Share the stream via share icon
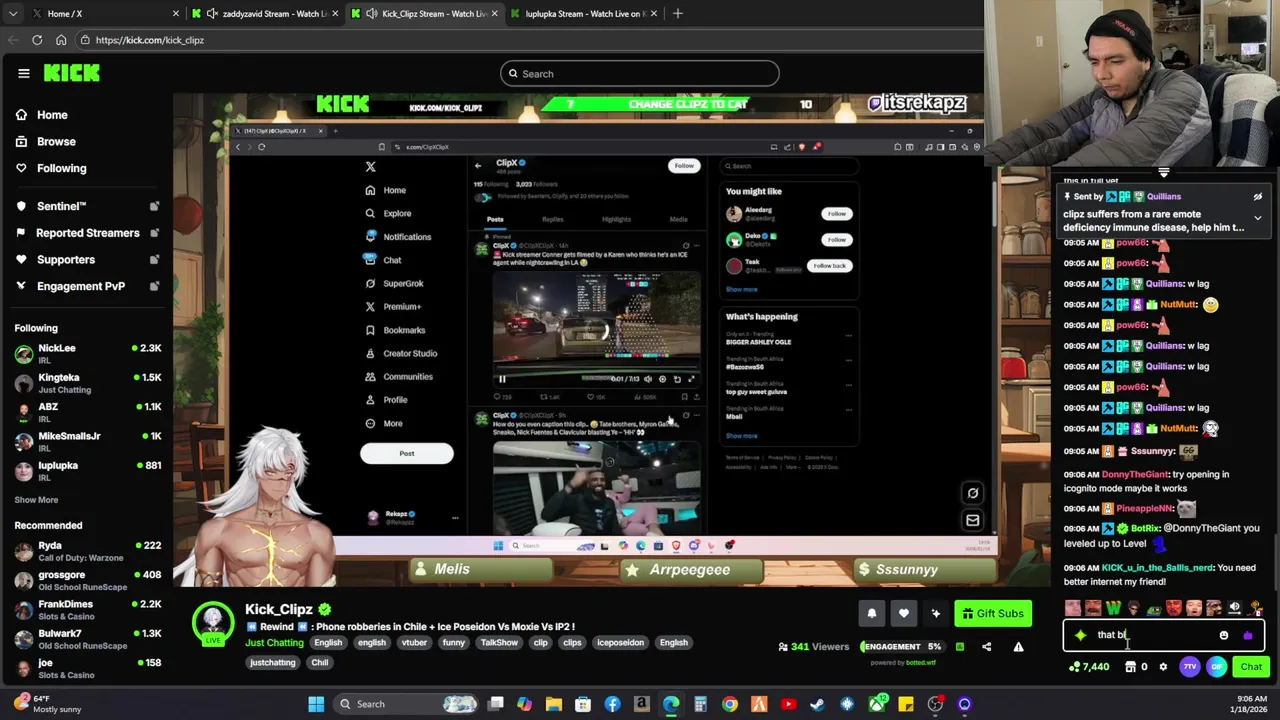 (986, 647)
